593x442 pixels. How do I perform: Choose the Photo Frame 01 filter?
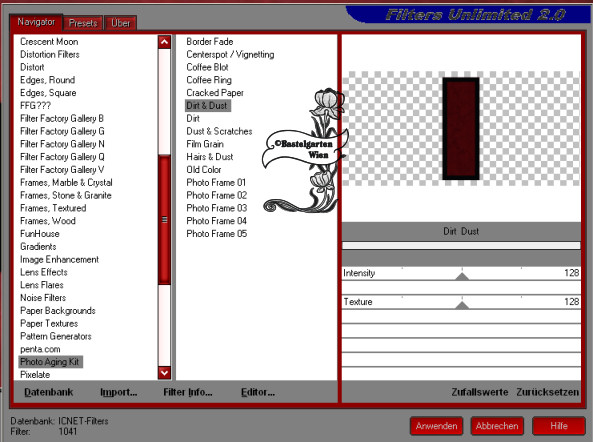click(216, 183)
